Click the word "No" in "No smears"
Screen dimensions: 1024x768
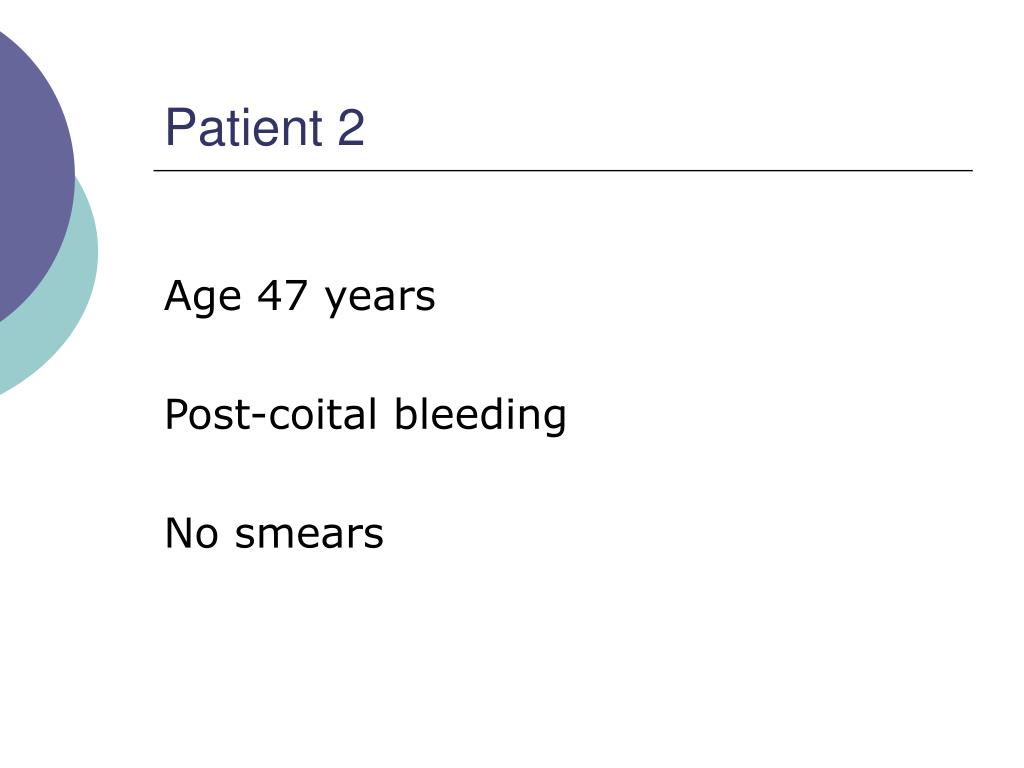pyautogui.click(x=191, y=533)
